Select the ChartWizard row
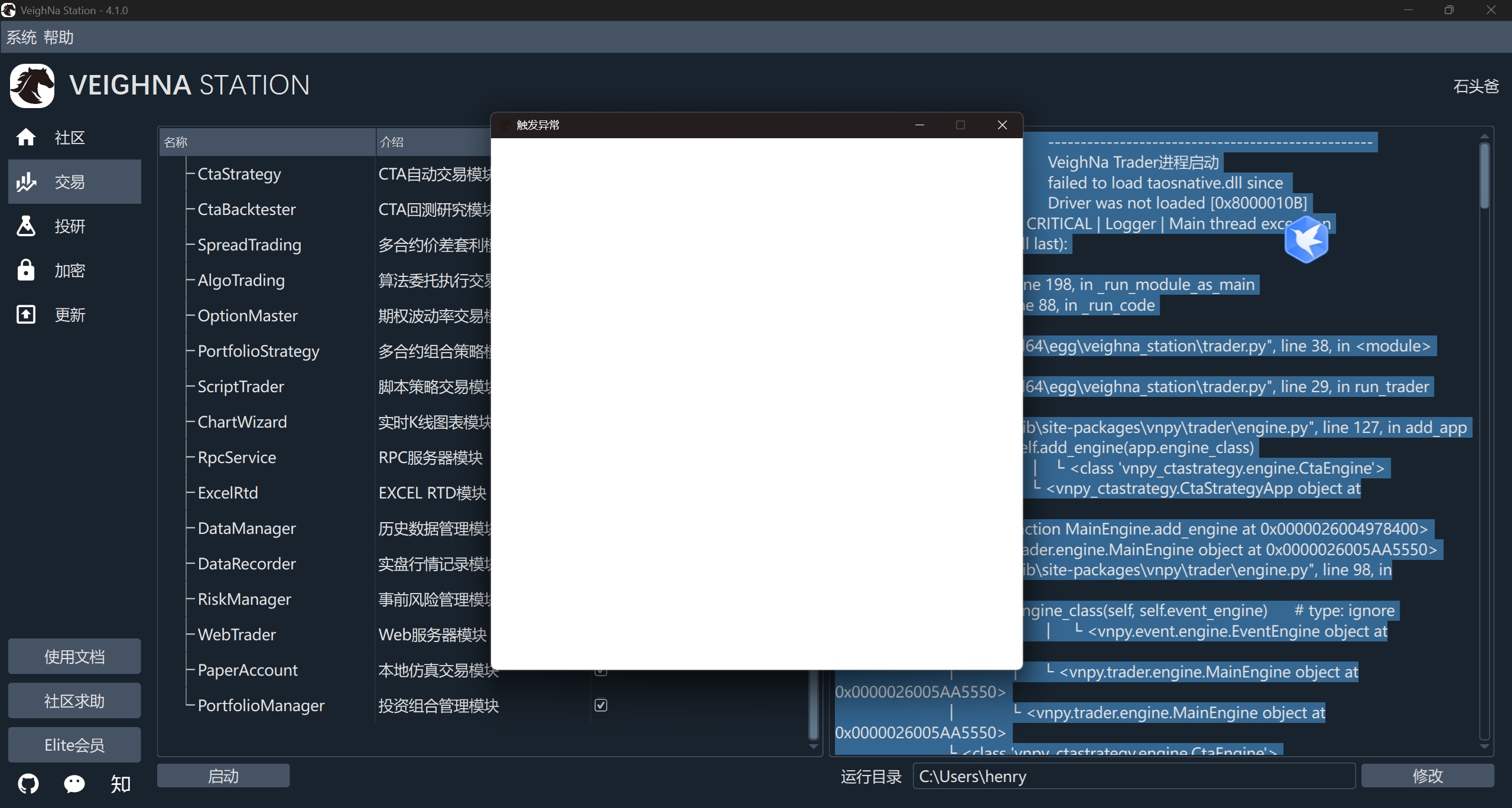1512x808 pixels. point(242,422)
